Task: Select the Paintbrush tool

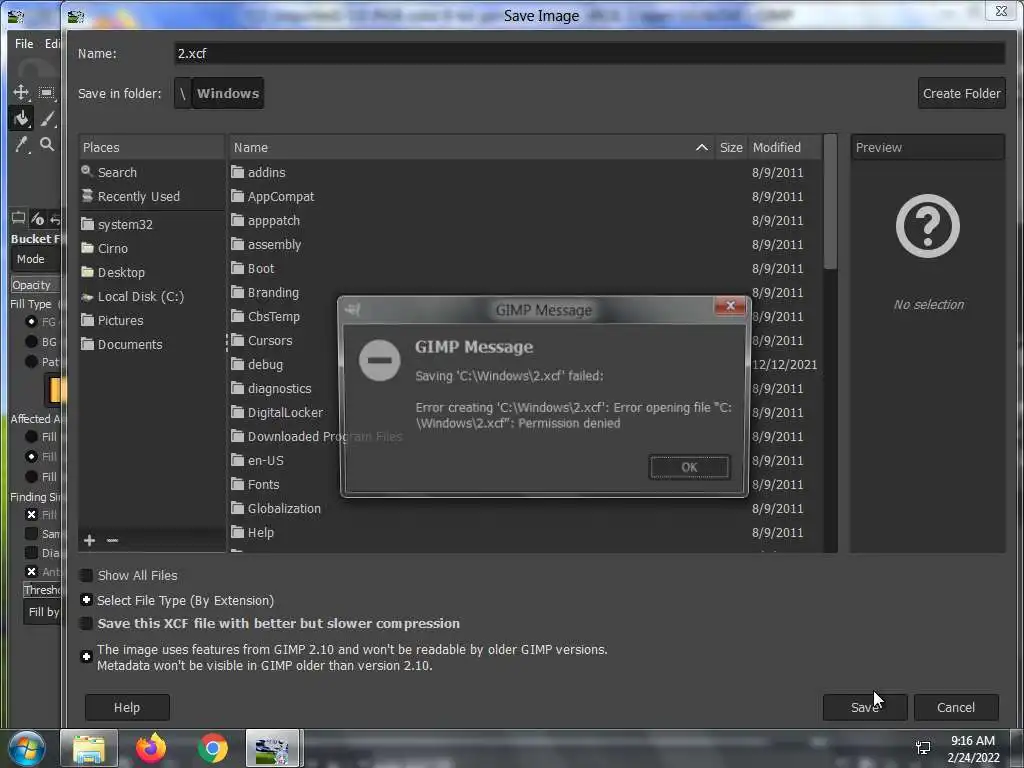Action: 47,118
